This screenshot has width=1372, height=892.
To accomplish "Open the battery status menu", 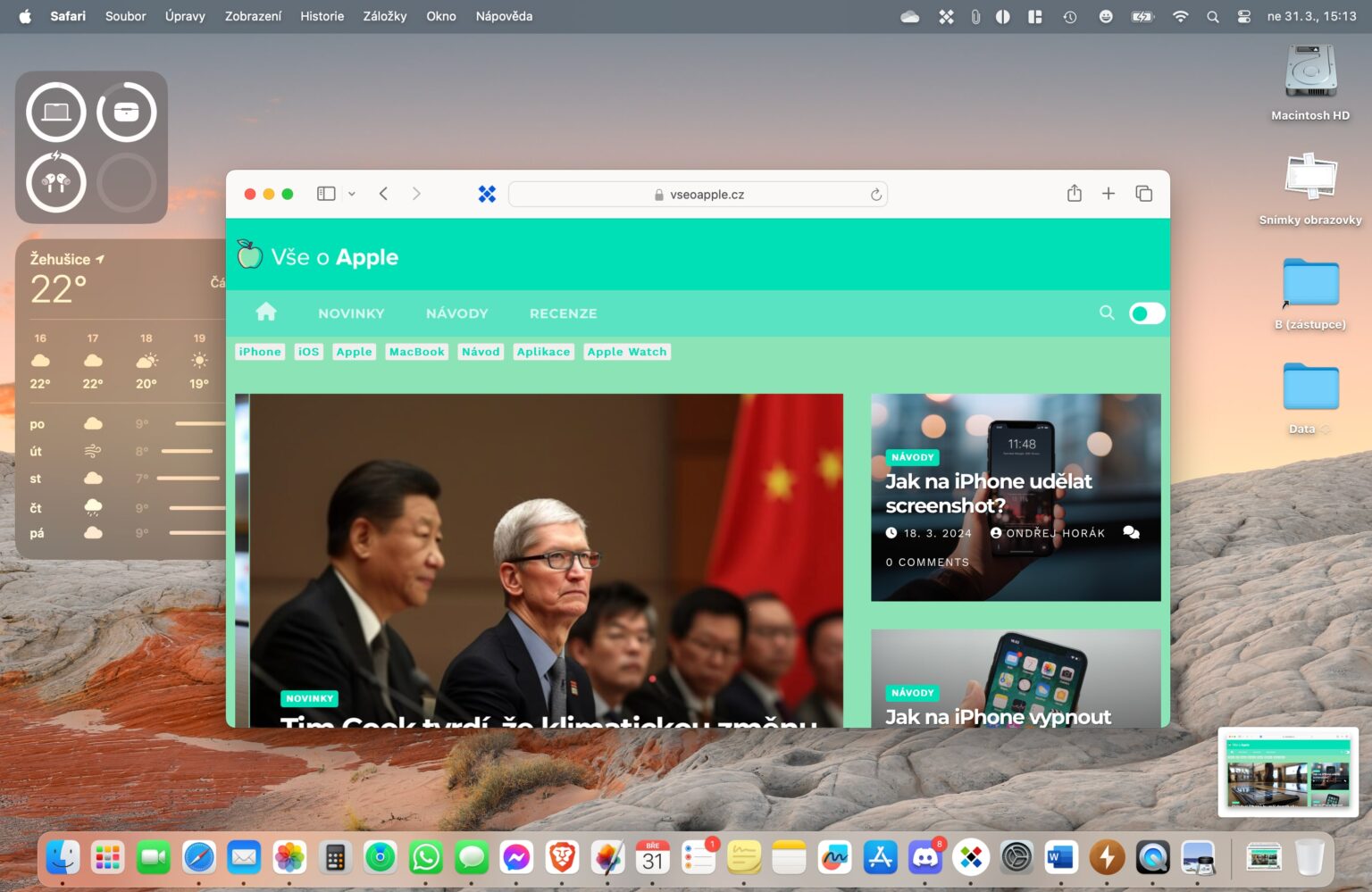I will (x=1142, y=16).
